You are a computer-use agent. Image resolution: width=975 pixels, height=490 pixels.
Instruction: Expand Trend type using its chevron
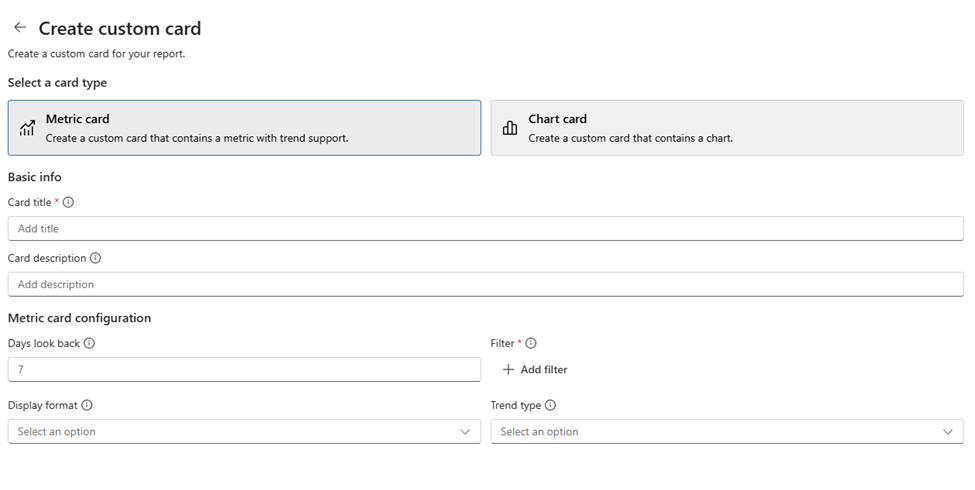coord(948,432)
